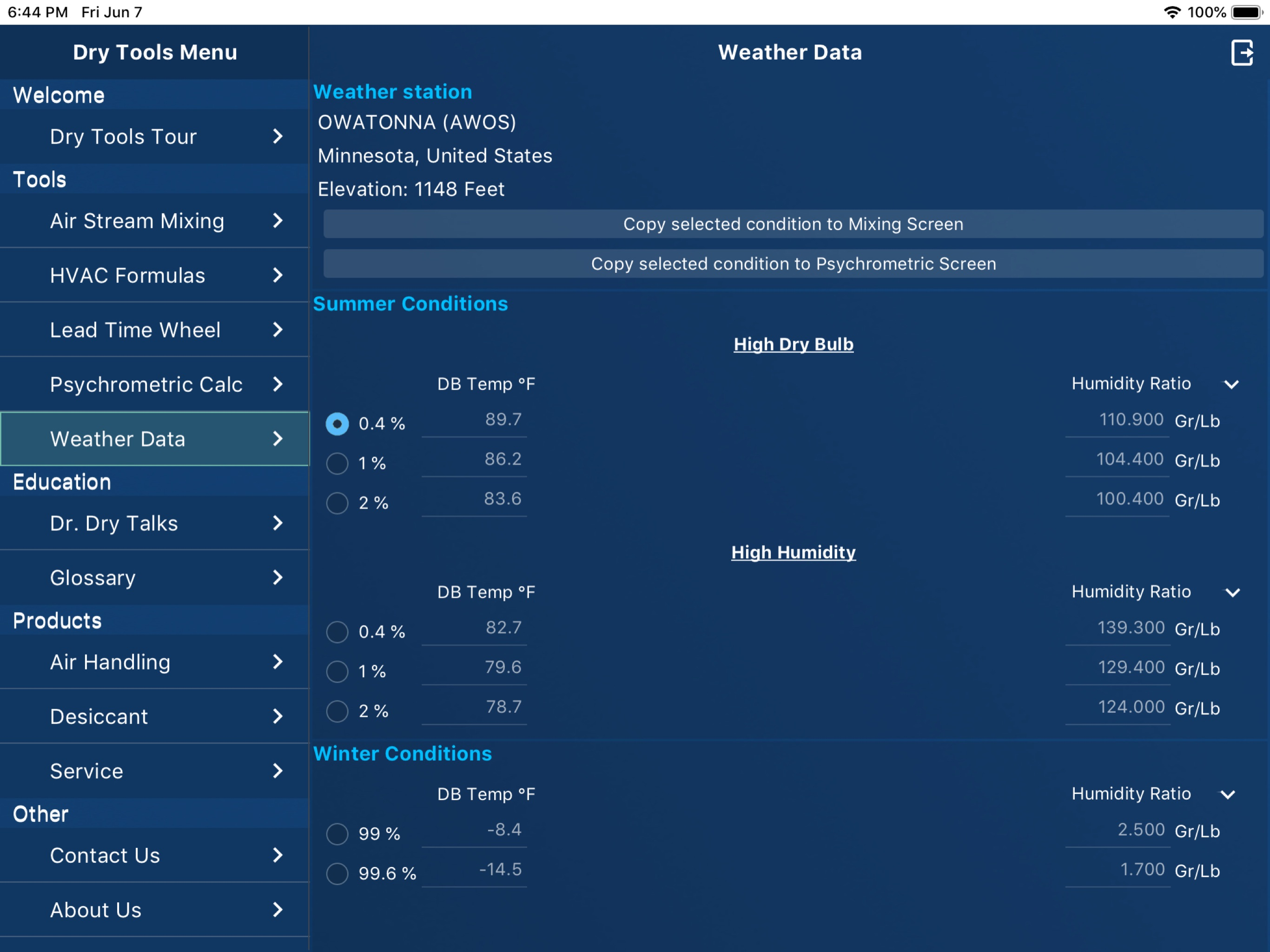The height and width of the screenshot is (952, 1270).
Task: Select High Humidity 0.4 % radio button
Action: [x=337, y=632]
